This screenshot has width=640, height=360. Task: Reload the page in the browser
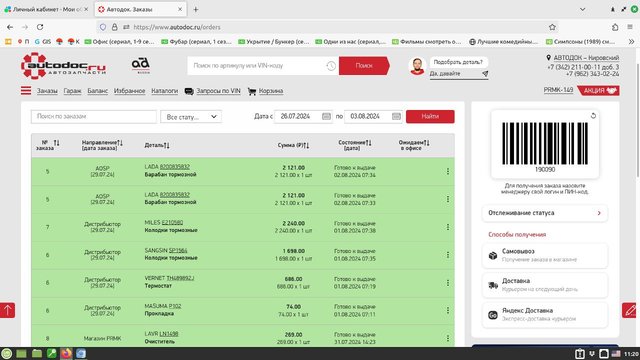pyautogui.click(x=40, y=27)
